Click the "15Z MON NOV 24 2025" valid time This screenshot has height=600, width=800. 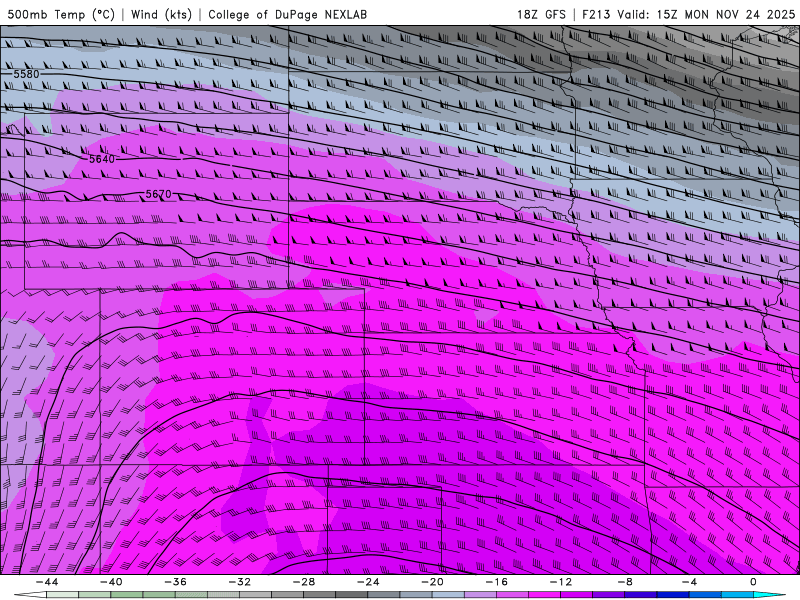[x=726, y=14]
